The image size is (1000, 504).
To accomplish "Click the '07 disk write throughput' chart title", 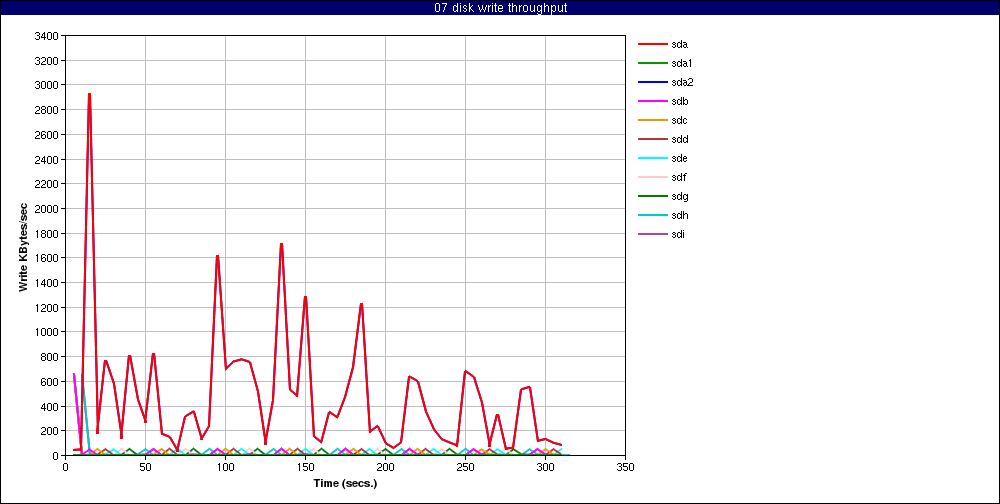I will tap(500, 8).
